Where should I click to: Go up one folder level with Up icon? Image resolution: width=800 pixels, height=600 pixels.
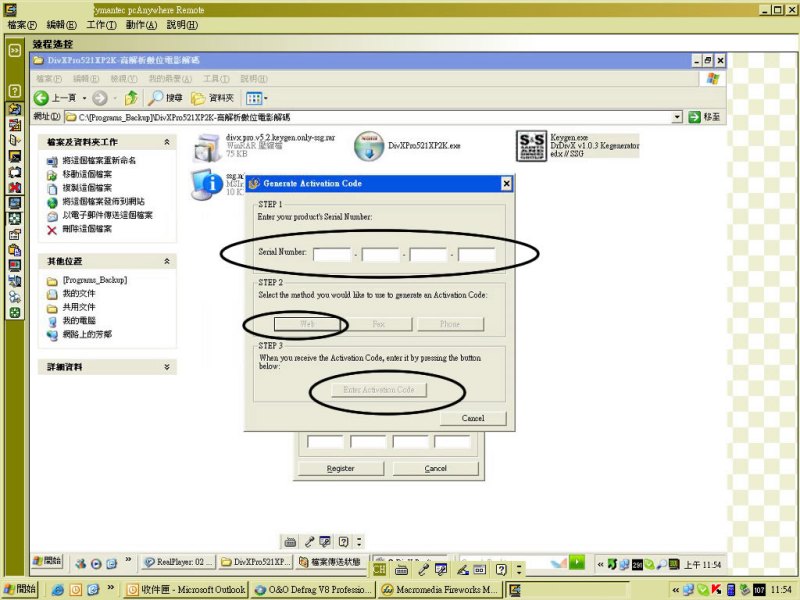coord(131,97)
